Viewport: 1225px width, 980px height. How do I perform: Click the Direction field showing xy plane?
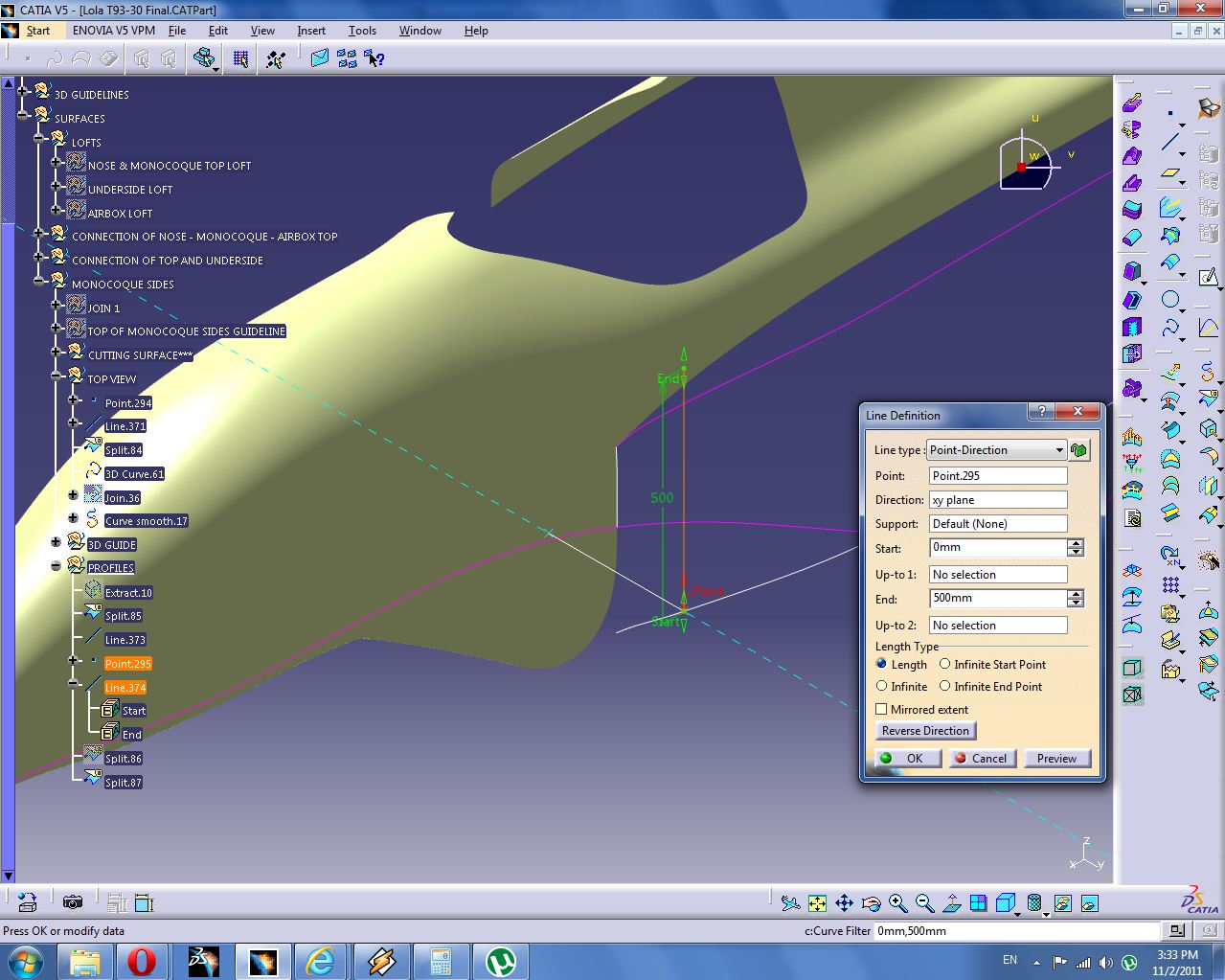pyautogui.click(x=998, y=499)
